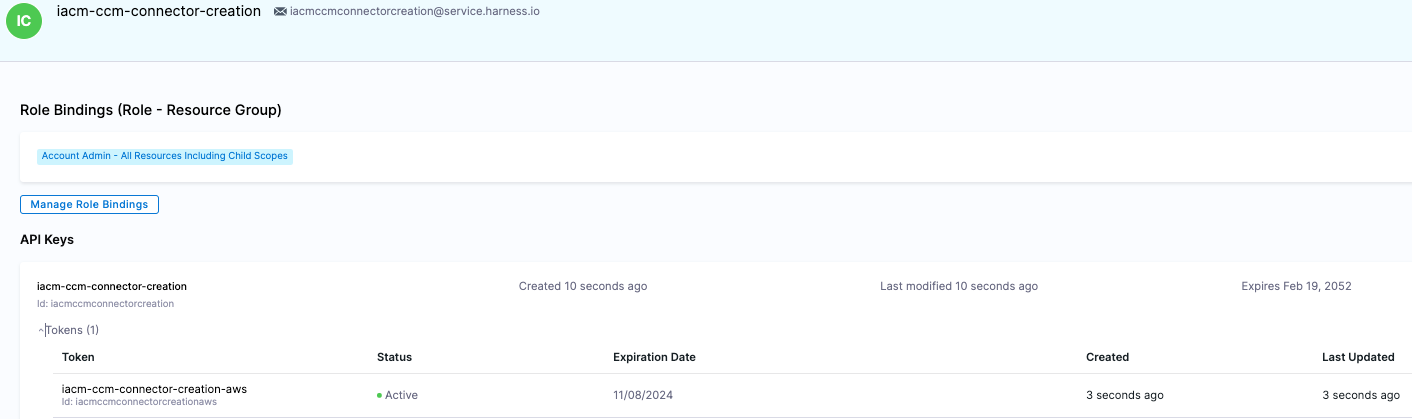Click the green Active status dot
Image resolution: width=1412 pixels, height=419 pixels.
pos(380,395)
